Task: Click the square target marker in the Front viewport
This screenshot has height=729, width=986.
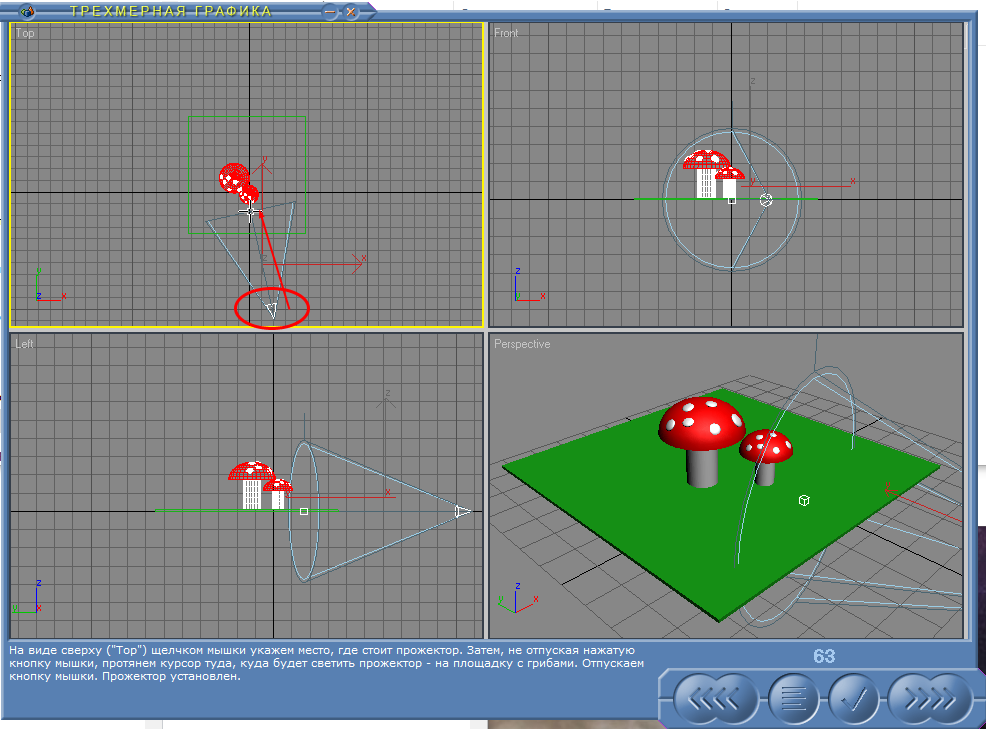Action: [x=731, y=200]
